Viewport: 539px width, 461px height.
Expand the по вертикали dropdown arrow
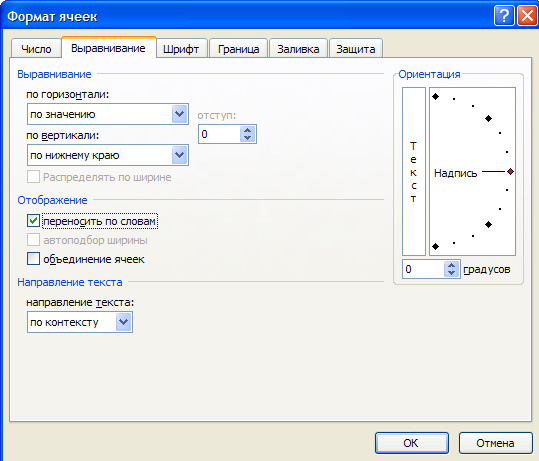pos(179,155)
